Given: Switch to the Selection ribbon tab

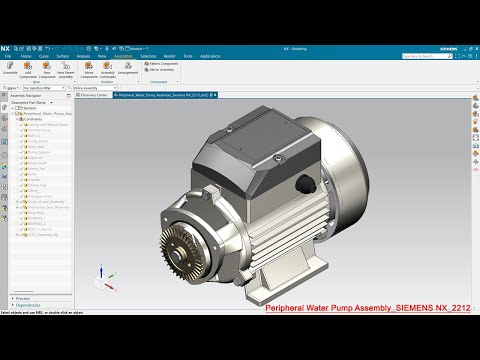Looking at the screenshot, I should coord(148,56).
